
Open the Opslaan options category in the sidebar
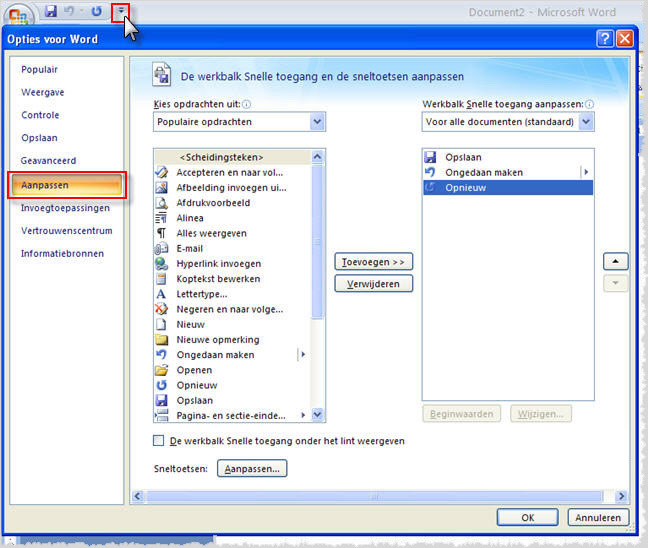pyautogui.click(x=39, y=138)
